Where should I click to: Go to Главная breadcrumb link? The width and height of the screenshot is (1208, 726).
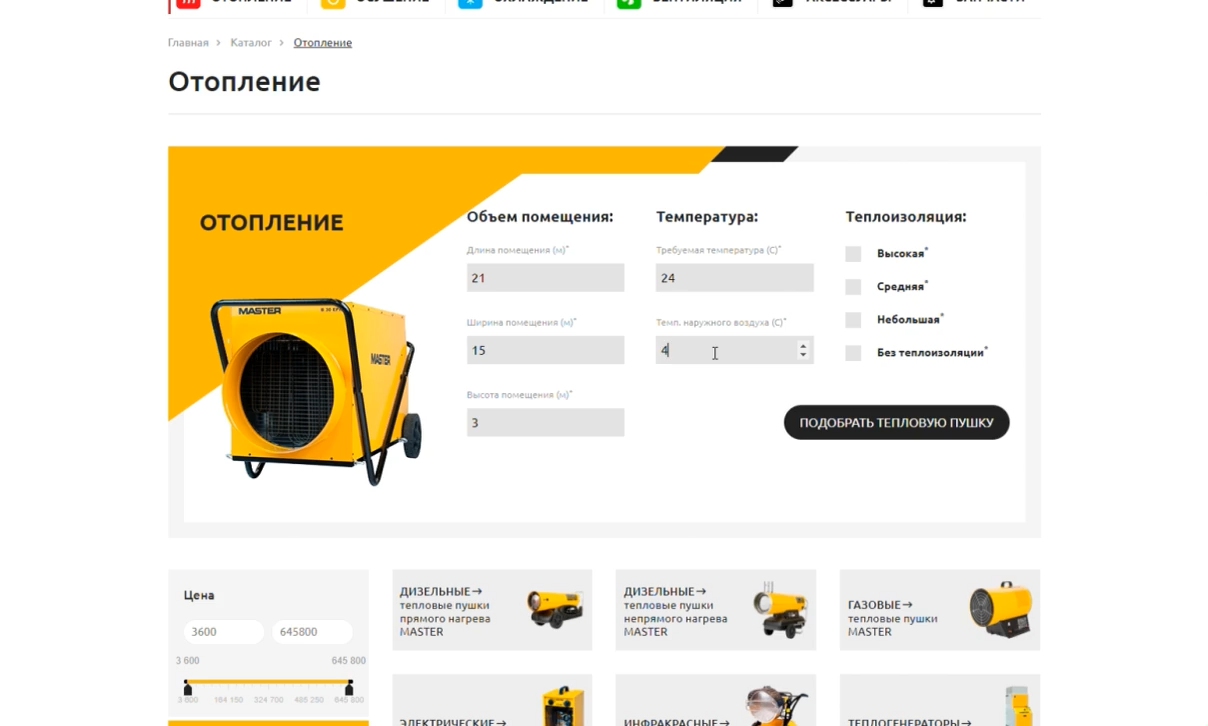click(188, 43)
